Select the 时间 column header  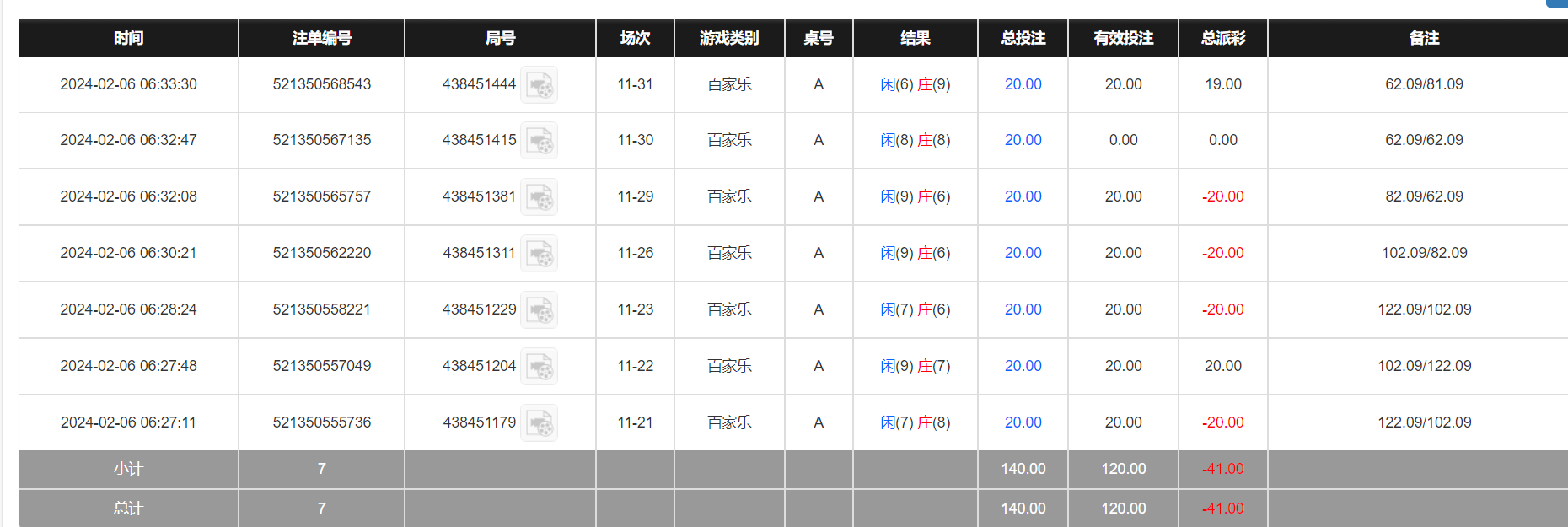[x=128, y=38]
